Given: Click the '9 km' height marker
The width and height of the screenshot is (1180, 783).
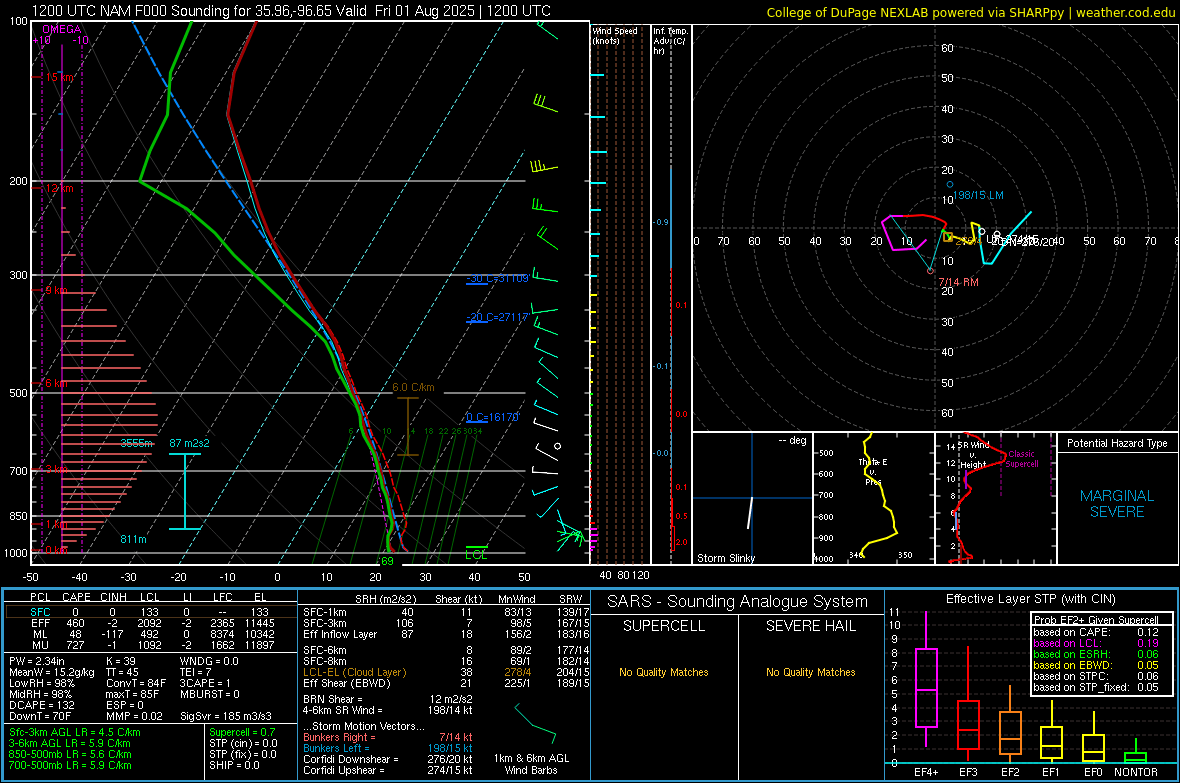Looking at the screenshot, I should 56,290.
